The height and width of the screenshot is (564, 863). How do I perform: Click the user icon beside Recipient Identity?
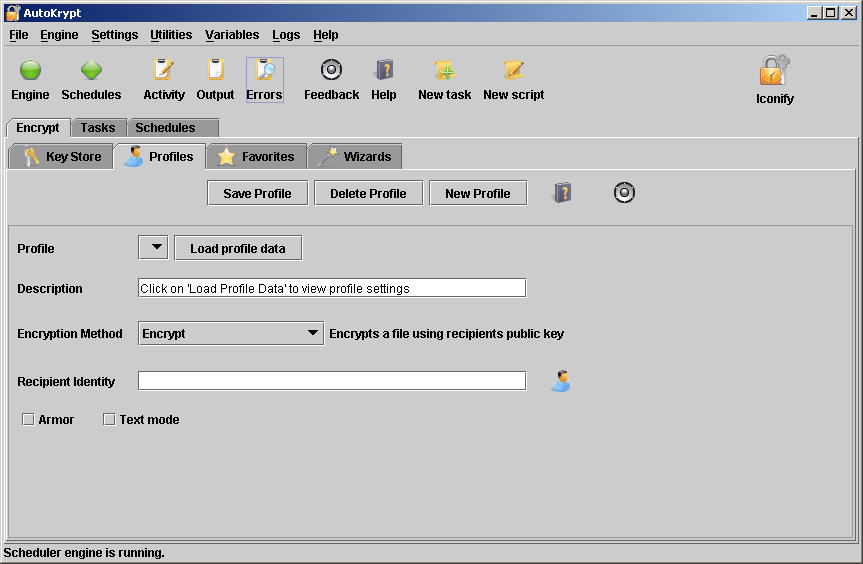click(x=561, y=381)
